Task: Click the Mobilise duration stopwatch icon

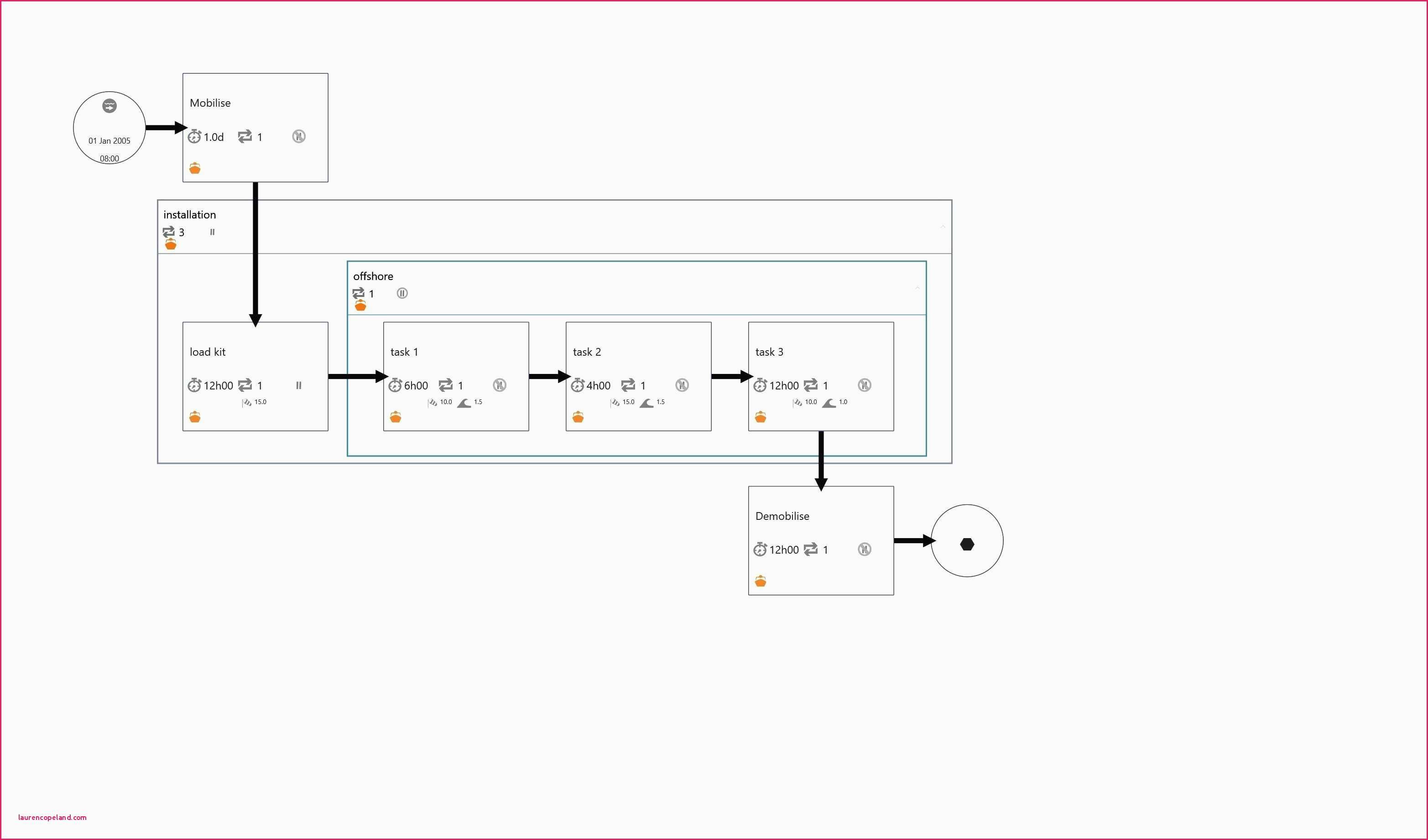Action: pos(194,136)
